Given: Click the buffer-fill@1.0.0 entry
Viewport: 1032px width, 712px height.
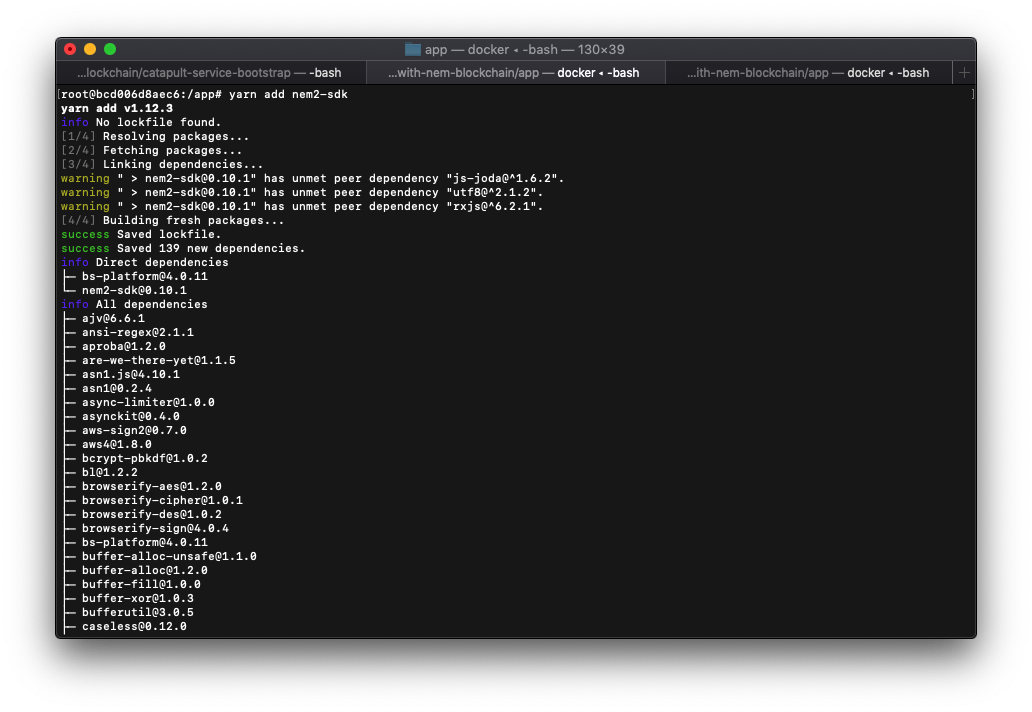Looking at the screenshot, I should [x=141, y=584].
